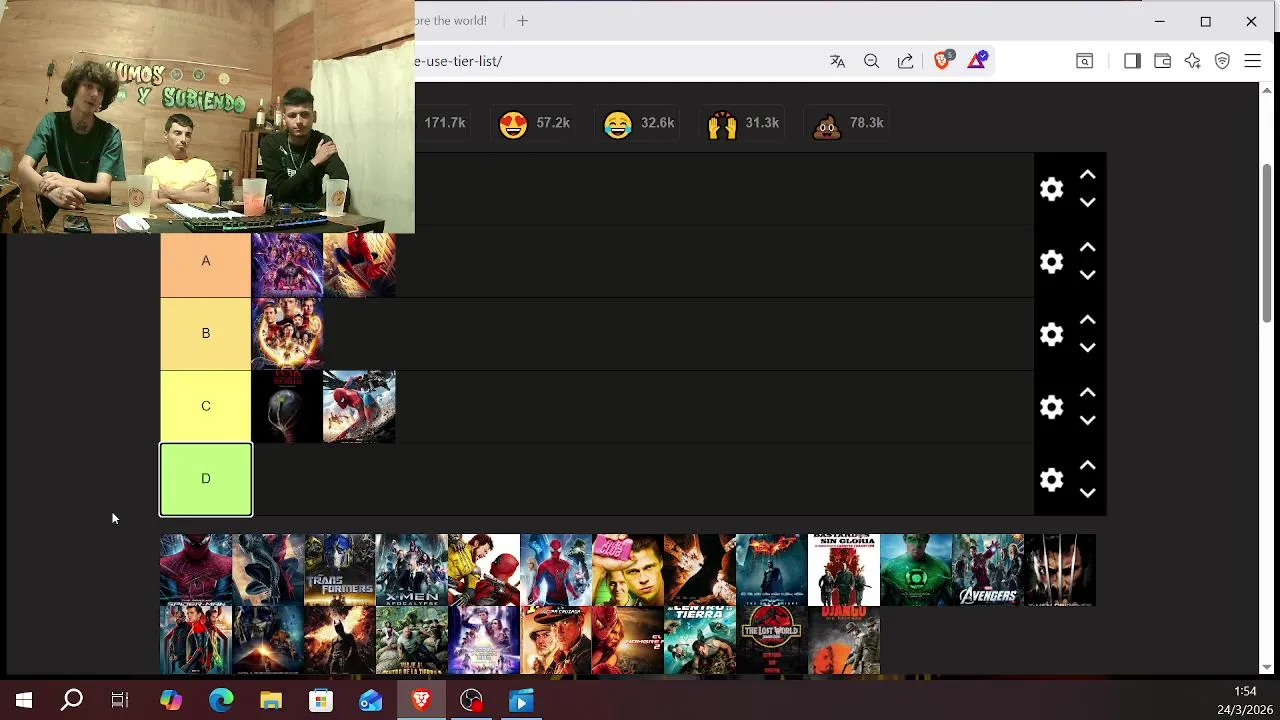The height and width of the screenshot is (720, 1280).
Task: Click the page vertical scrollbar thumb
Action: click(1267, 243)
